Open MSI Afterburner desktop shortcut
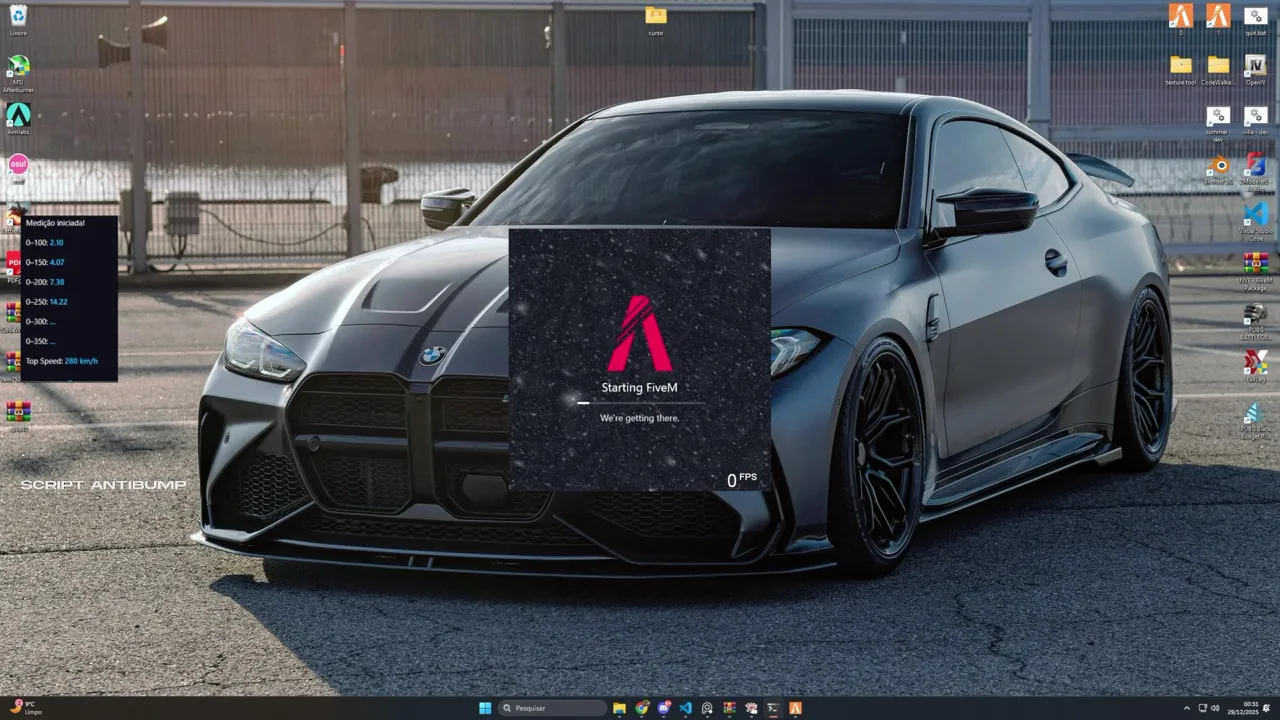This screenshot has height=720, width=1280. coord(18,71)
